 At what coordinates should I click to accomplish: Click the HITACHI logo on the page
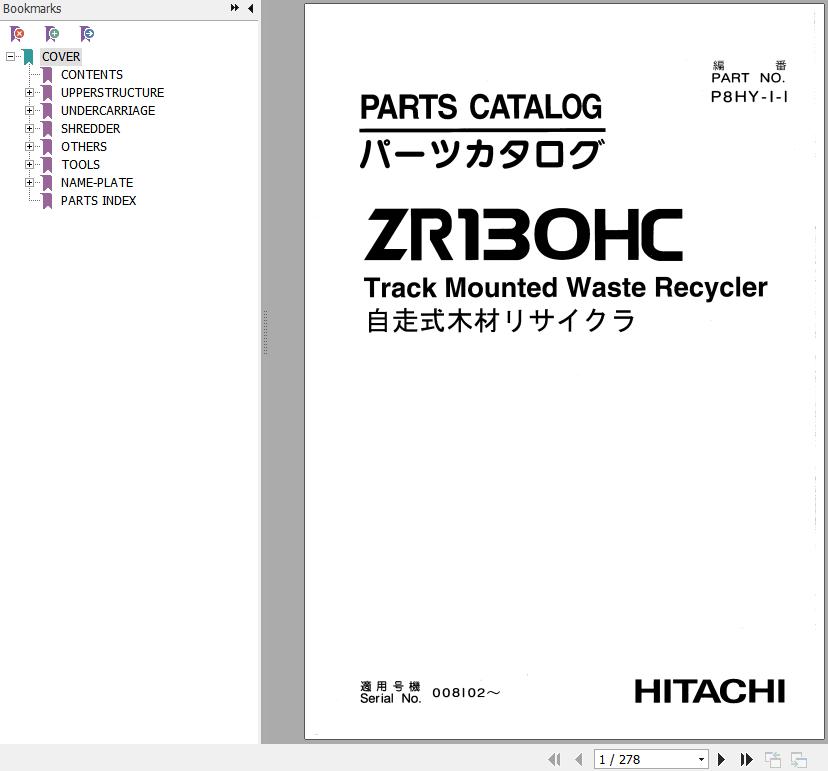(x=710, y=691)
